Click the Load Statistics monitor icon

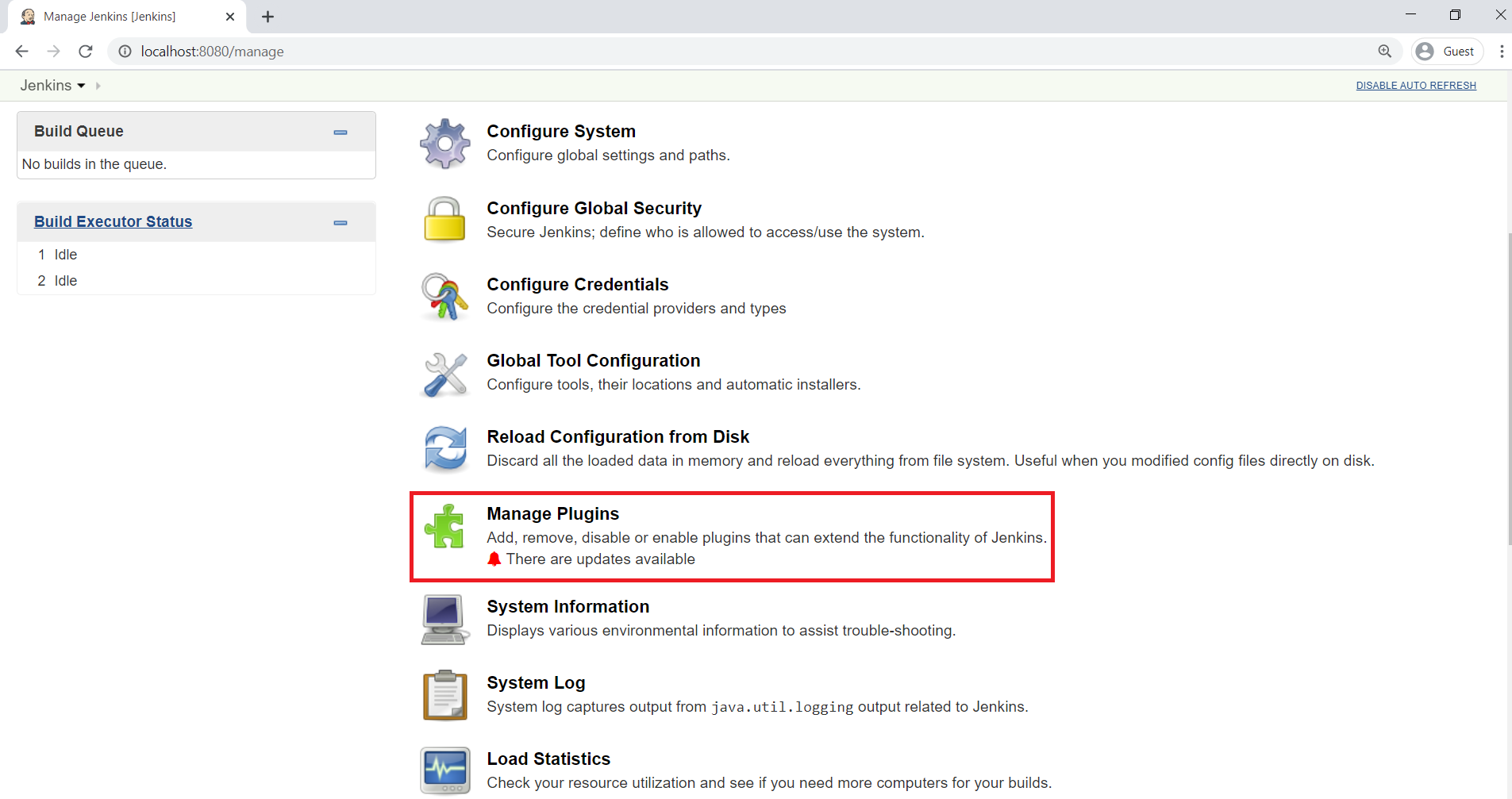point(445,770)
